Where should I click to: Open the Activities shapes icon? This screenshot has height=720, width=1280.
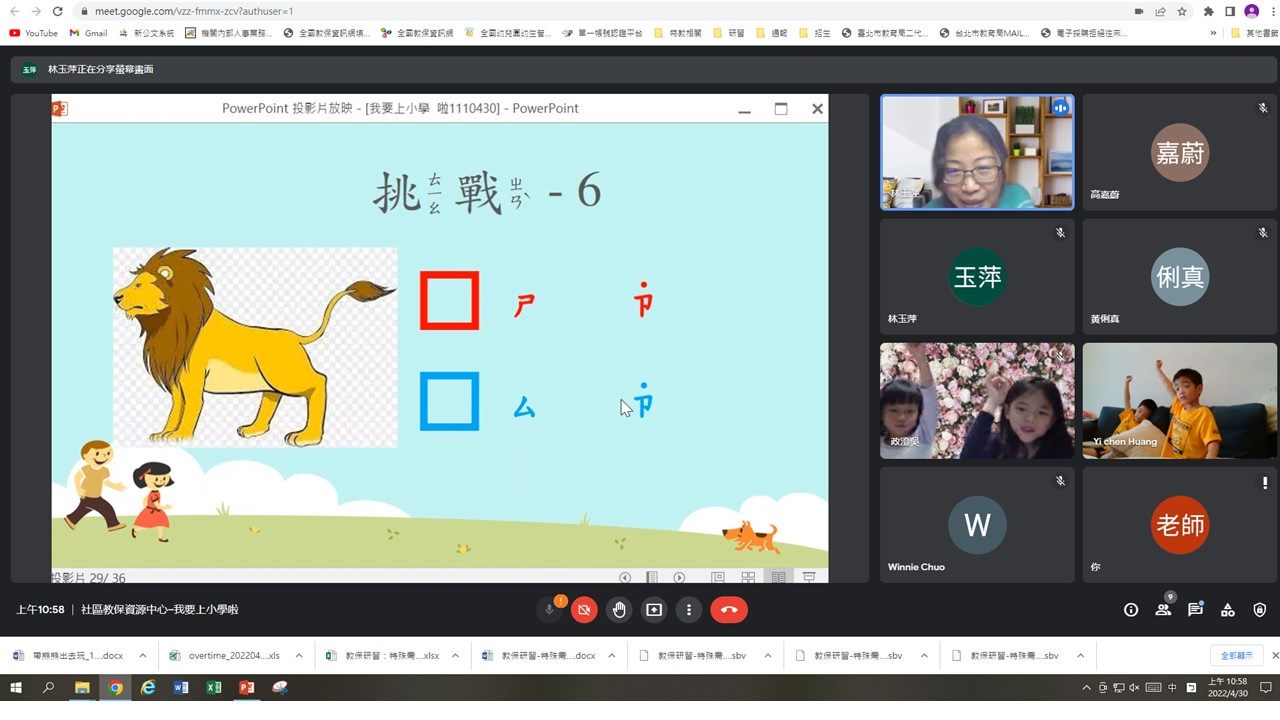[x=1228, y=610]
